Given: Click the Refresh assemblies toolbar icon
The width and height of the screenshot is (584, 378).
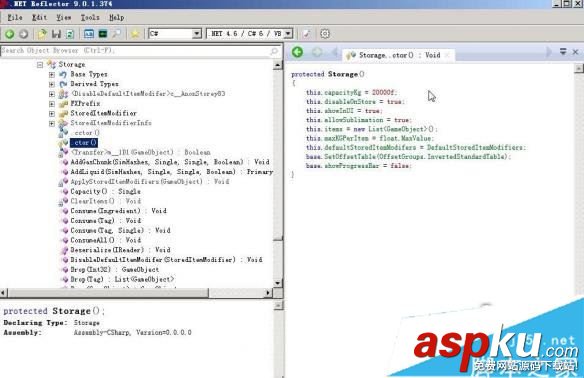Looking at the screenshot, I should coord(70,34).
